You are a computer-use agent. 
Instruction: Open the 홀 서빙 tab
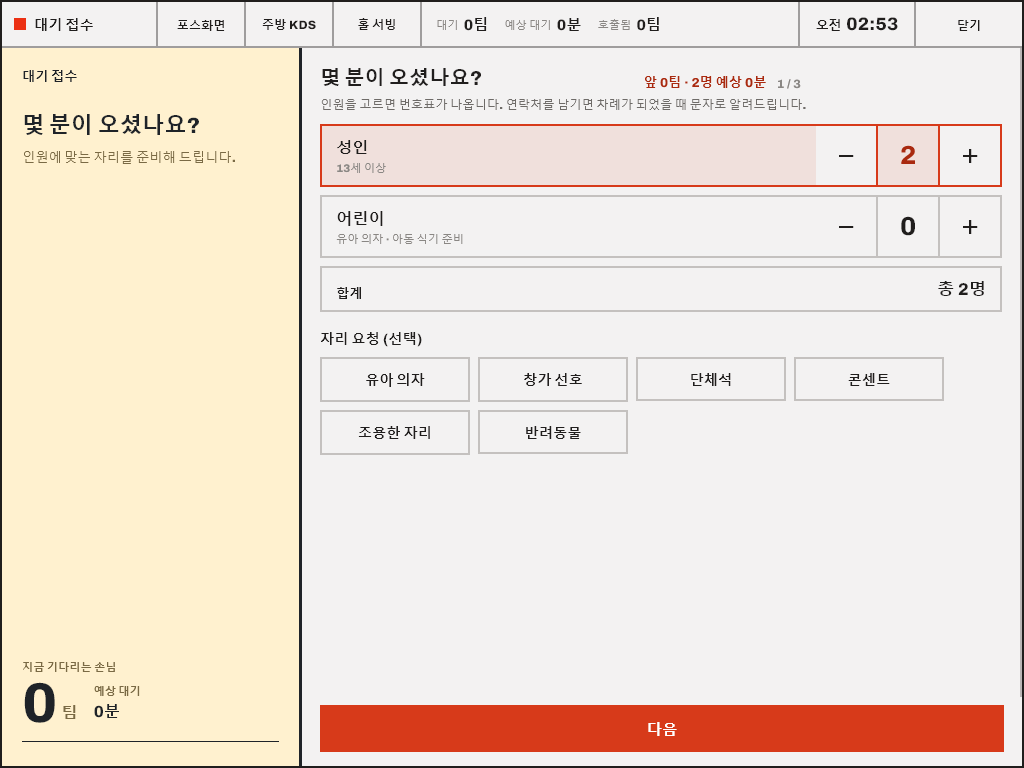[377, 25]
